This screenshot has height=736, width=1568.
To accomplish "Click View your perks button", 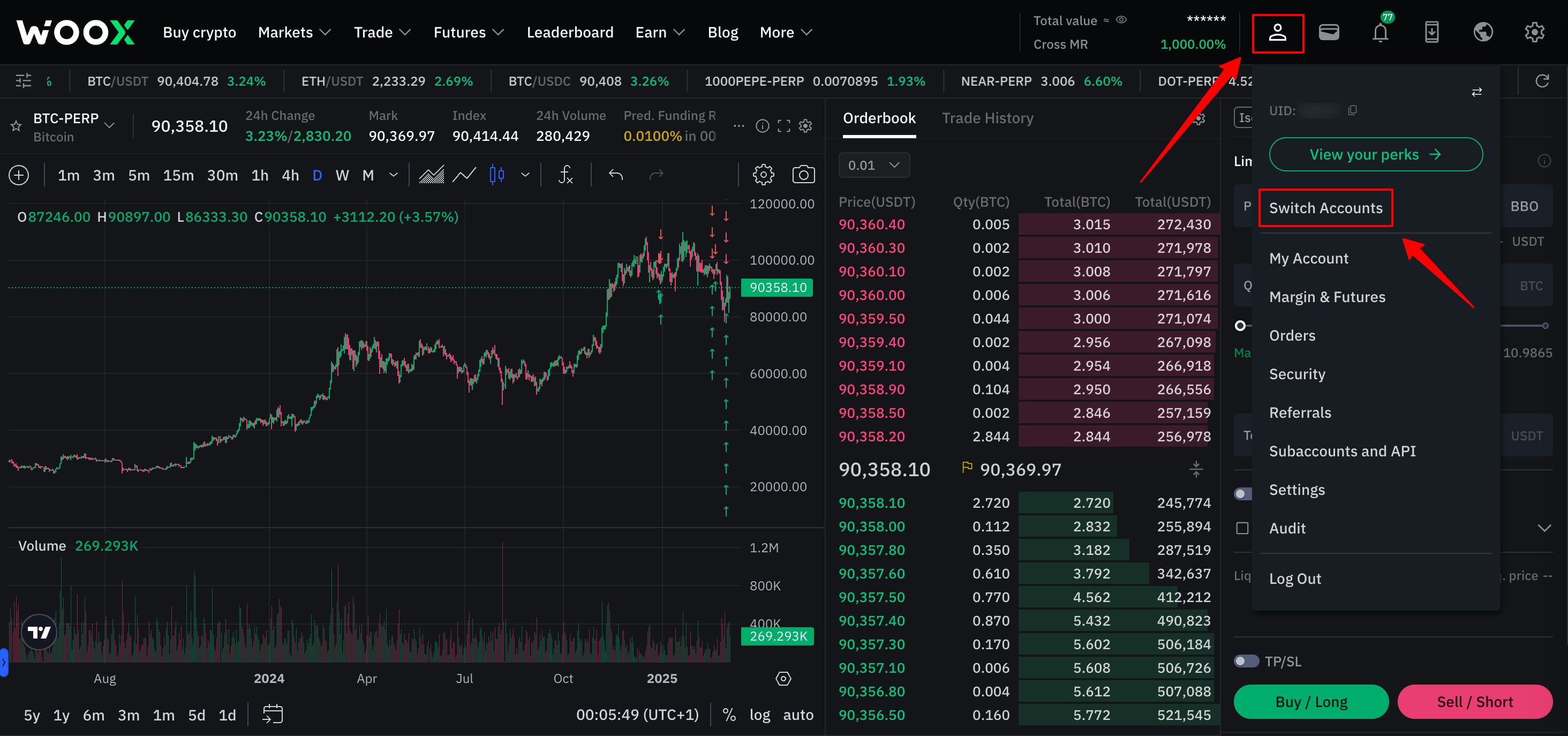I will pyautogui.click(x=1376, y=155).
